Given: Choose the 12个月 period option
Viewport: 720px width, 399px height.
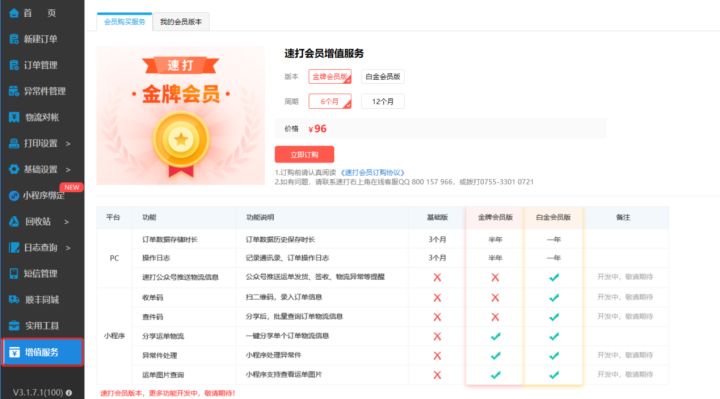Looking at the screenshot, I should tap(383, 101).
